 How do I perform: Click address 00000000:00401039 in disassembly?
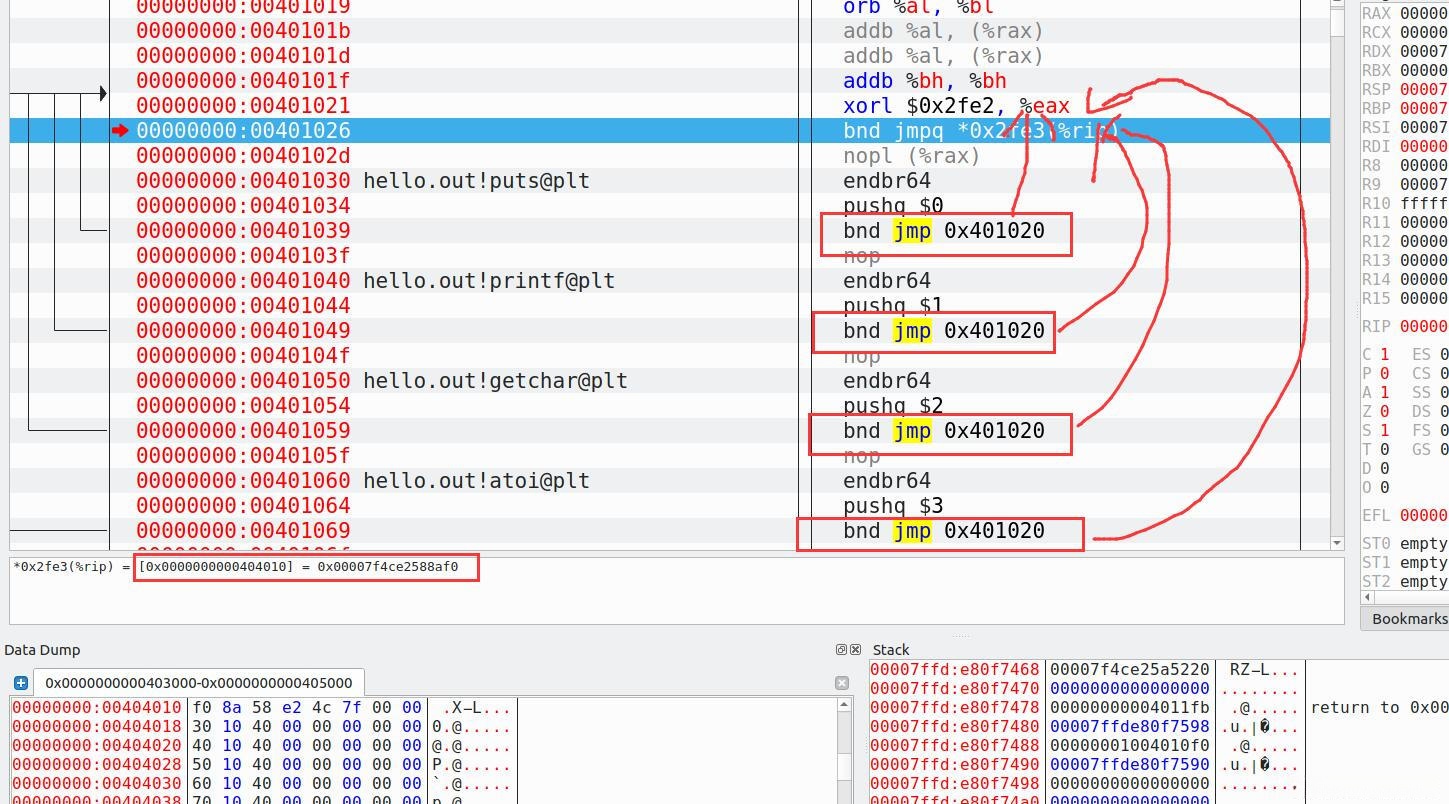(x=243, y=231)
